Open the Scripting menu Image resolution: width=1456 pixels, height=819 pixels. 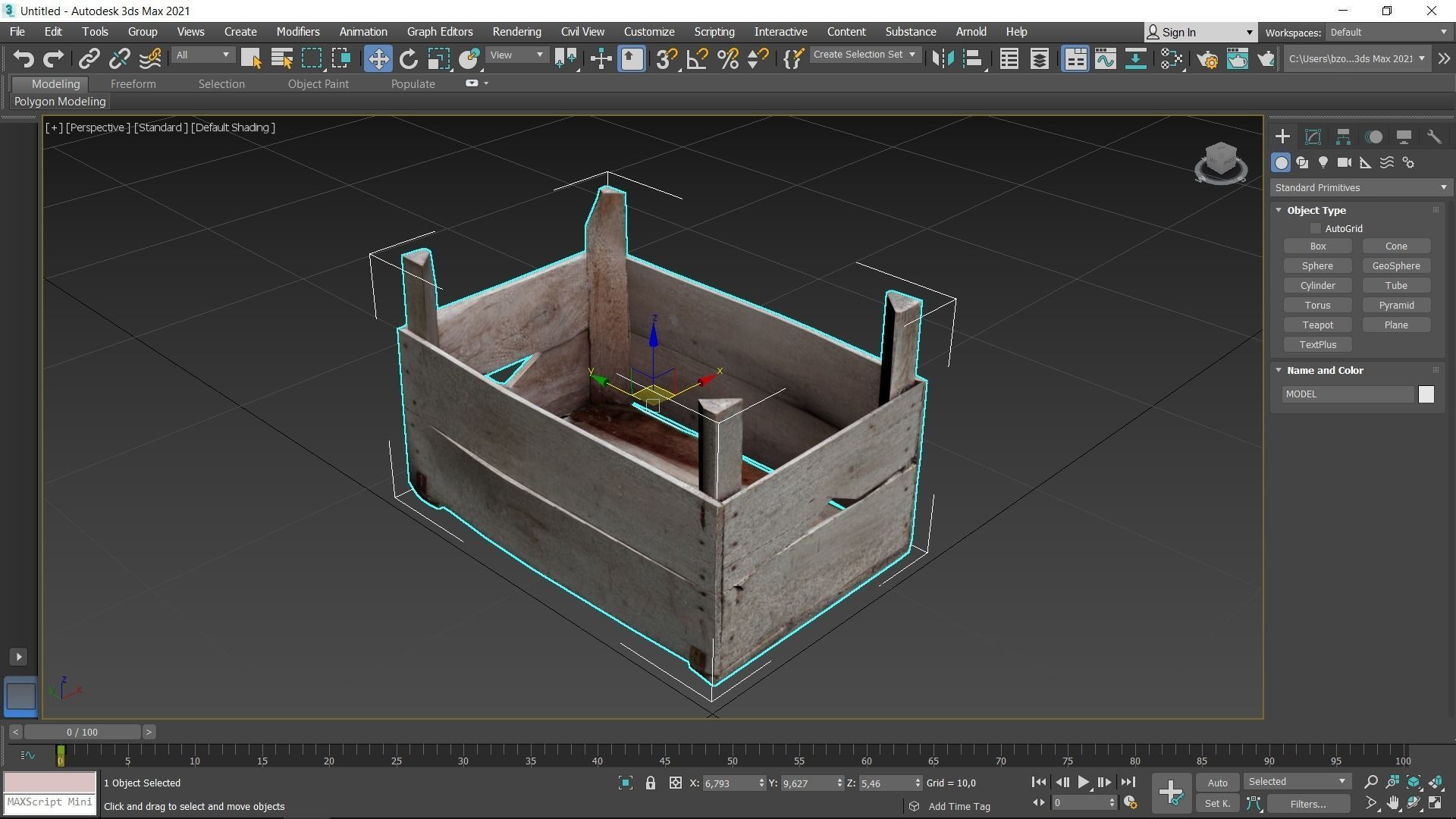click(x=714, y=32)
